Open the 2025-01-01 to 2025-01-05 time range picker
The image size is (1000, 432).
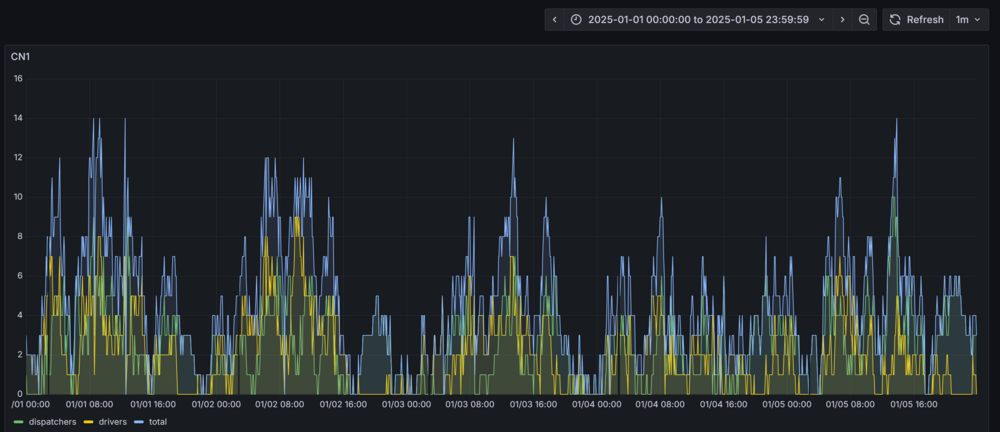tap(697, 19)
